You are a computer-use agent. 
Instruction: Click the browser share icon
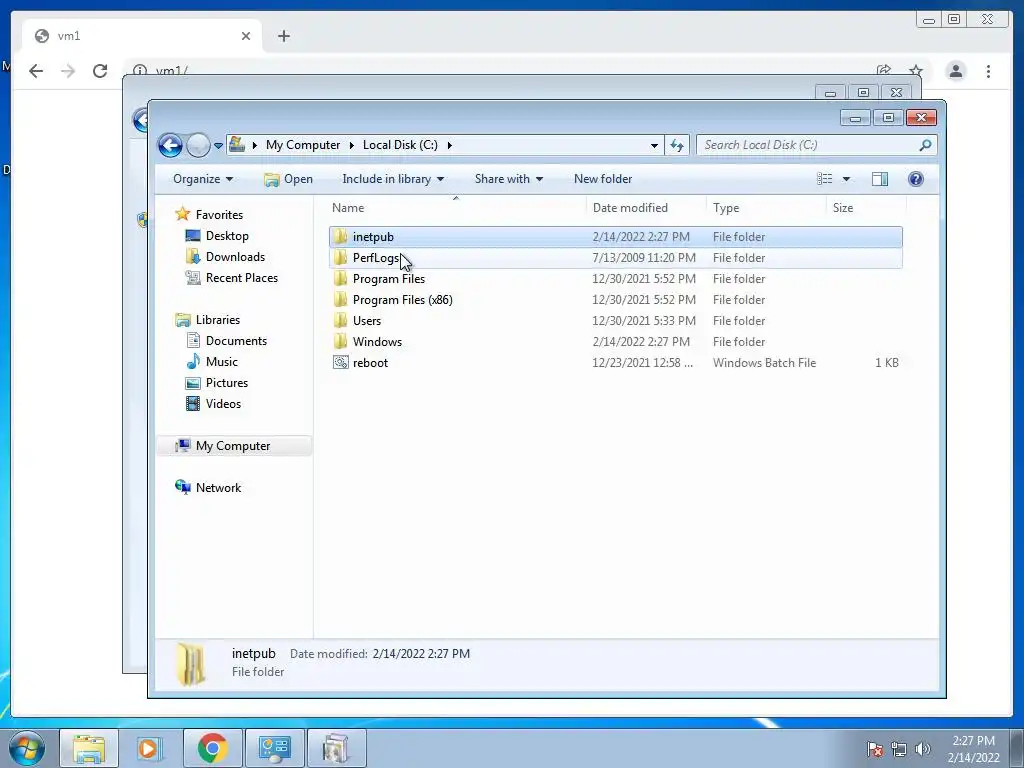tap(884, 71)
